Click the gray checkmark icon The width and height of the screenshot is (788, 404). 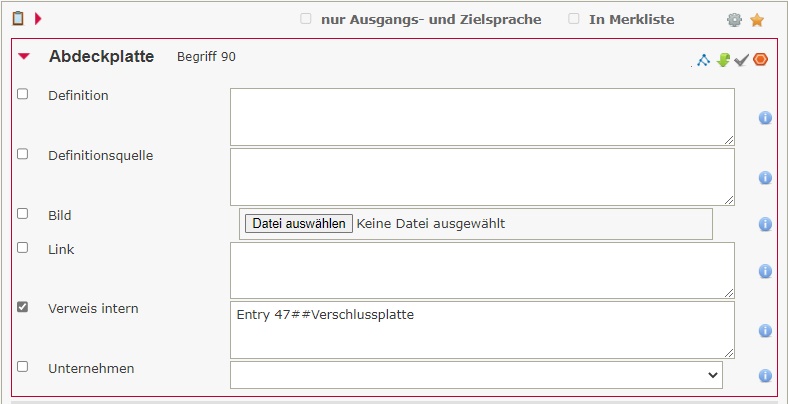741,60
